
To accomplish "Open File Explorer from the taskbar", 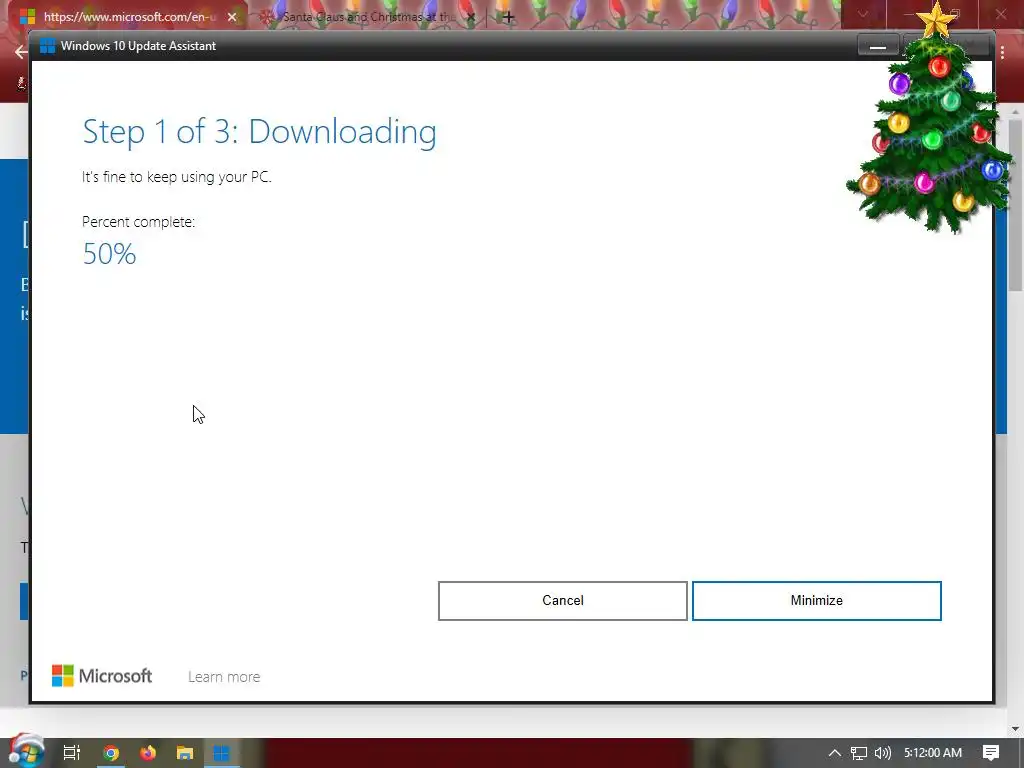I will (185, 753).
